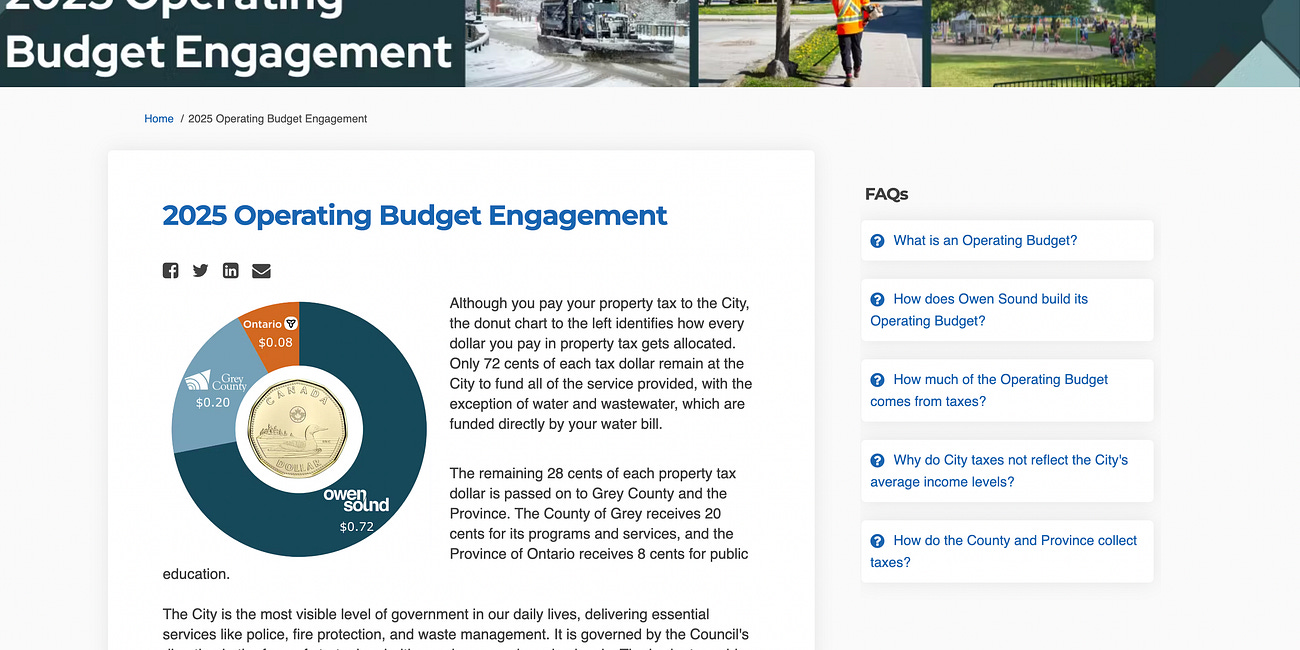The width and height of the screenshot is (1300, 650).
Task: Click question icon beside 'How do the County'
Action: (x=877, y=541)
